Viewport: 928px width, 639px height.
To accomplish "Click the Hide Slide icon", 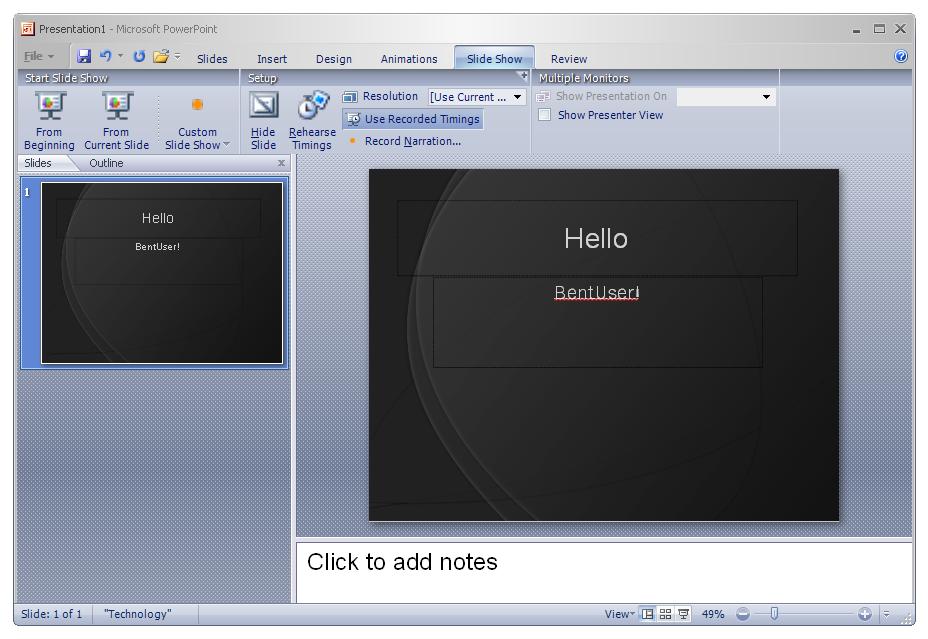I will coord(263,105).
